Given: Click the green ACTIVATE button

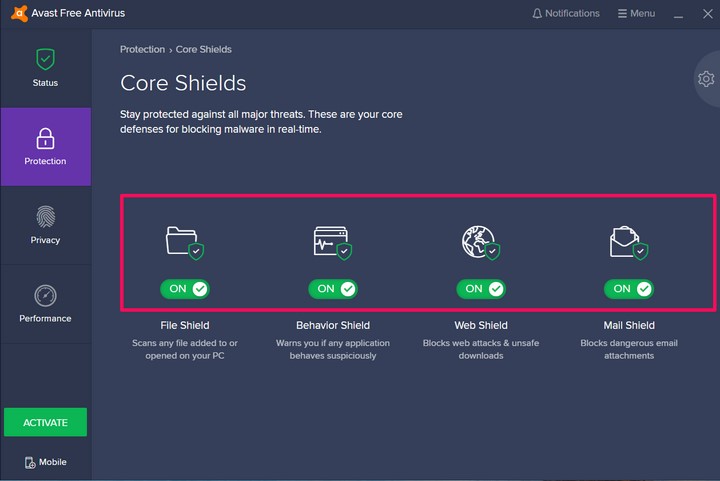Looking at the screenshot, I should coord(45,422).
